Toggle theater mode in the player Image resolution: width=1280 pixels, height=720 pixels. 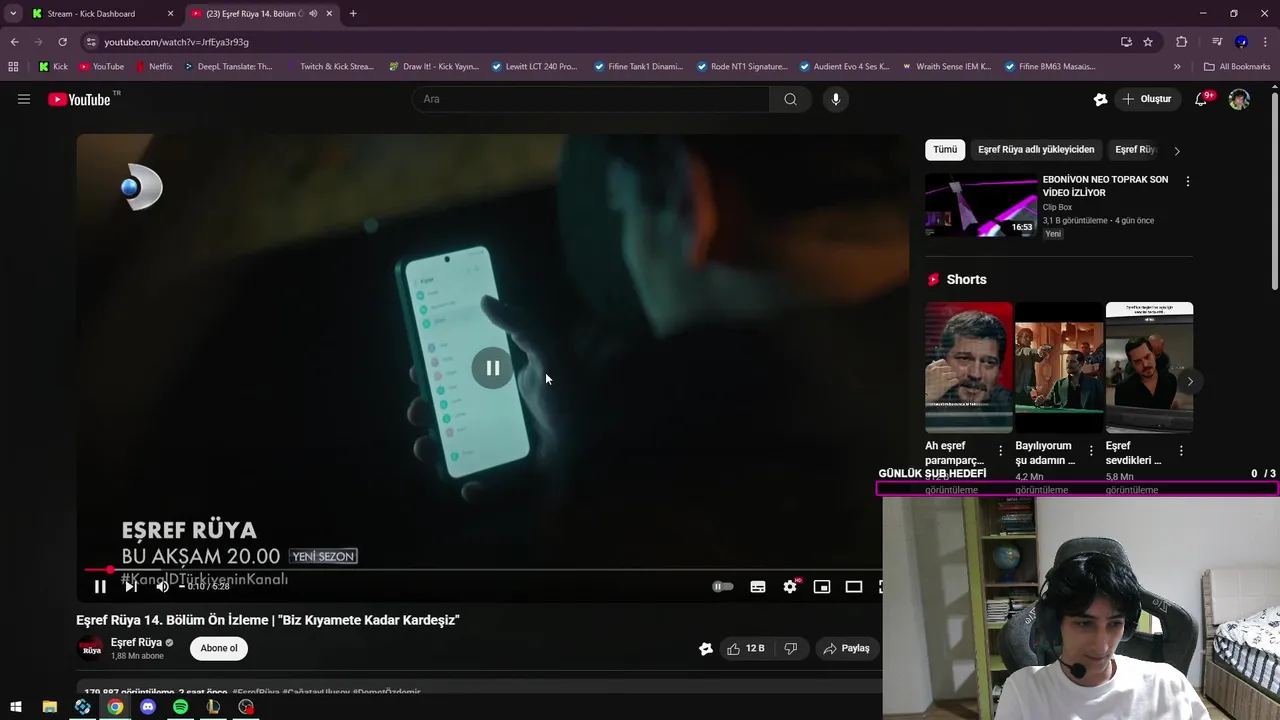coord(854,587)
